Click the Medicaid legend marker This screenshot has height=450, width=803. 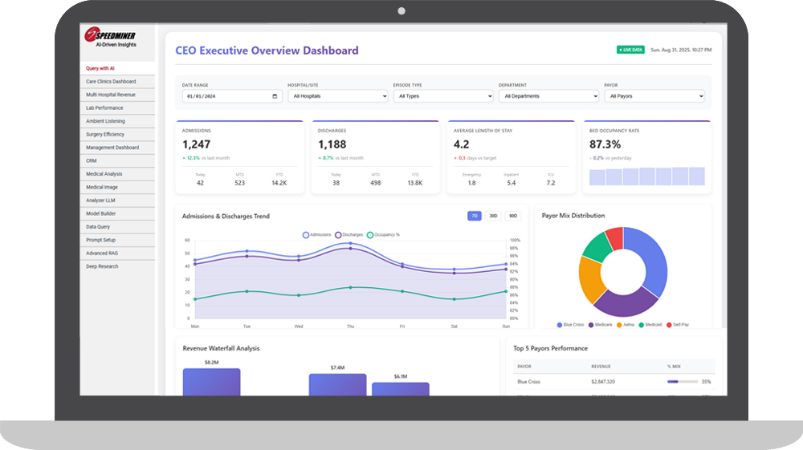tap(643, 325)
